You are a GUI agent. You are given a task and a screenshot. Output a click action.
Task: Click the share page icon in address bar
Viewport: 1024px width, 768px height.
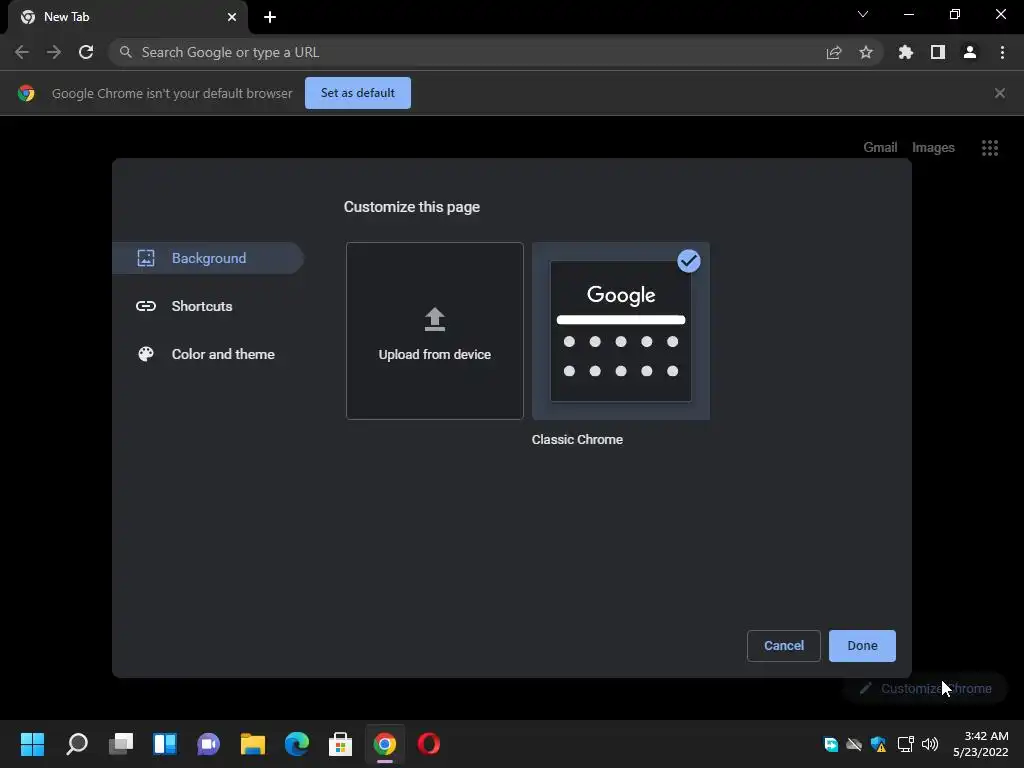834,52
